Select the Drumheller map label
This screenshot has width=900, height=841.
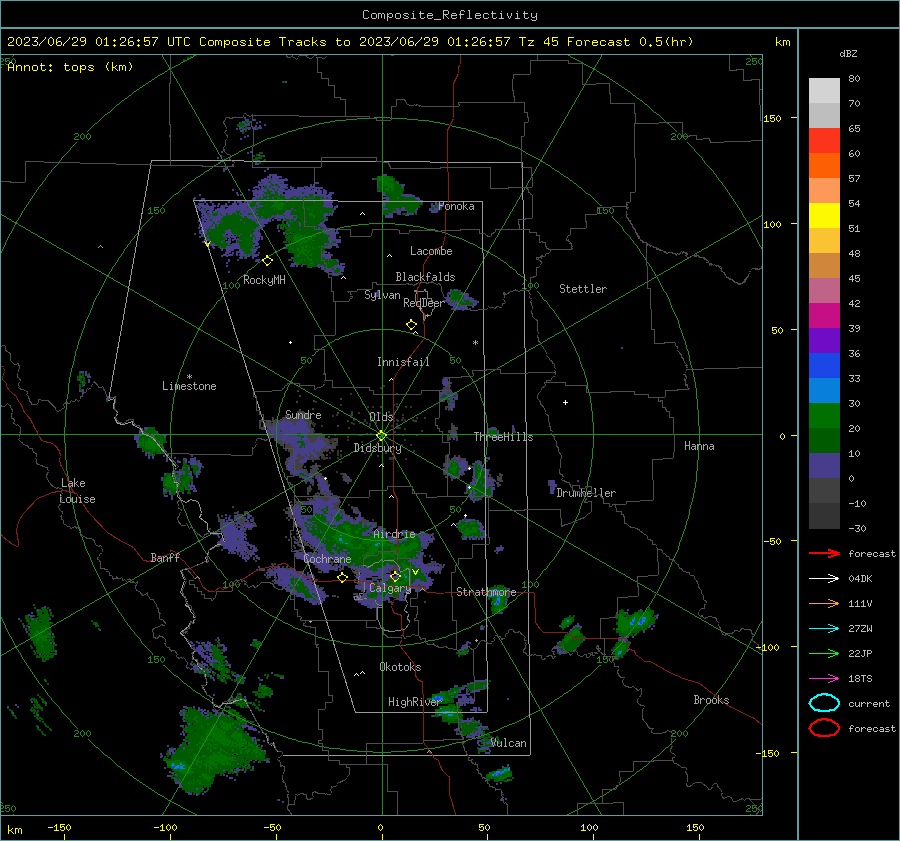click(x=586, y=493)
